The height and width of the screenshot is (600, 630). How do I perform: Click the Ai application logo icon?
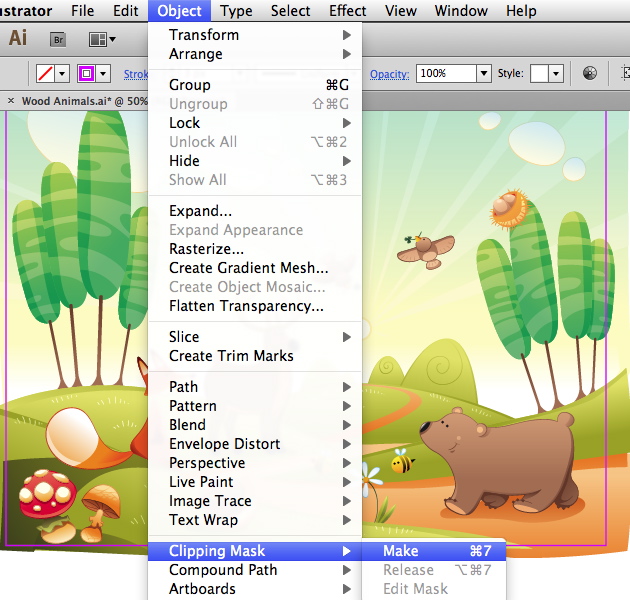tap(18, 39)
